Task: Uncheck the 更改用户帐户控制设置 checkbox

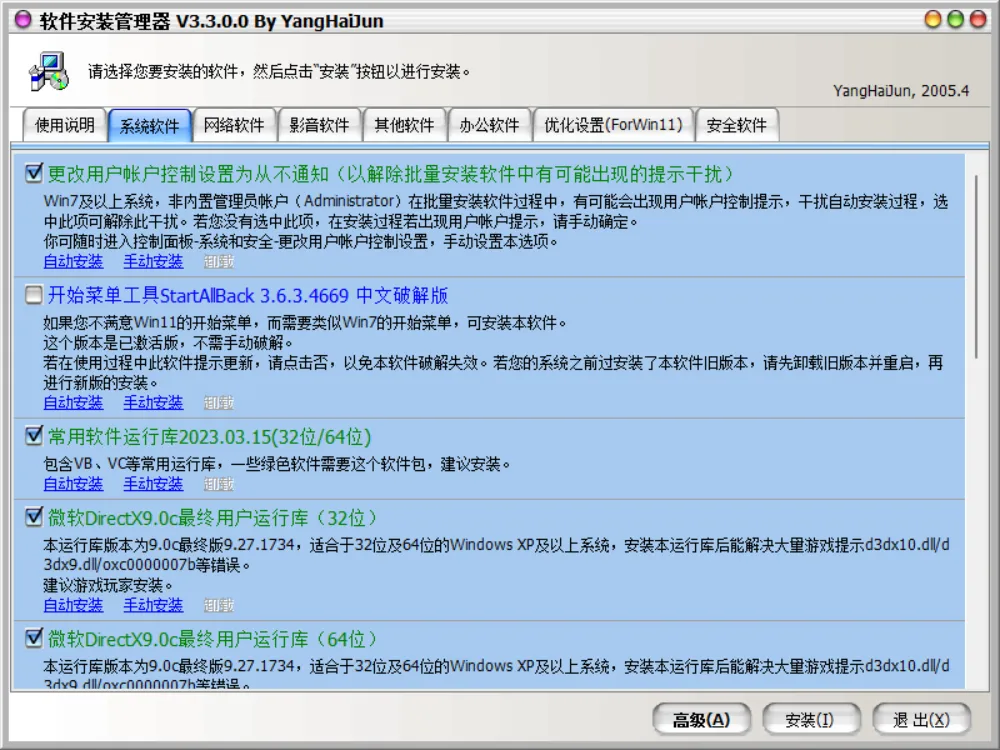Action: pos(34,173)
